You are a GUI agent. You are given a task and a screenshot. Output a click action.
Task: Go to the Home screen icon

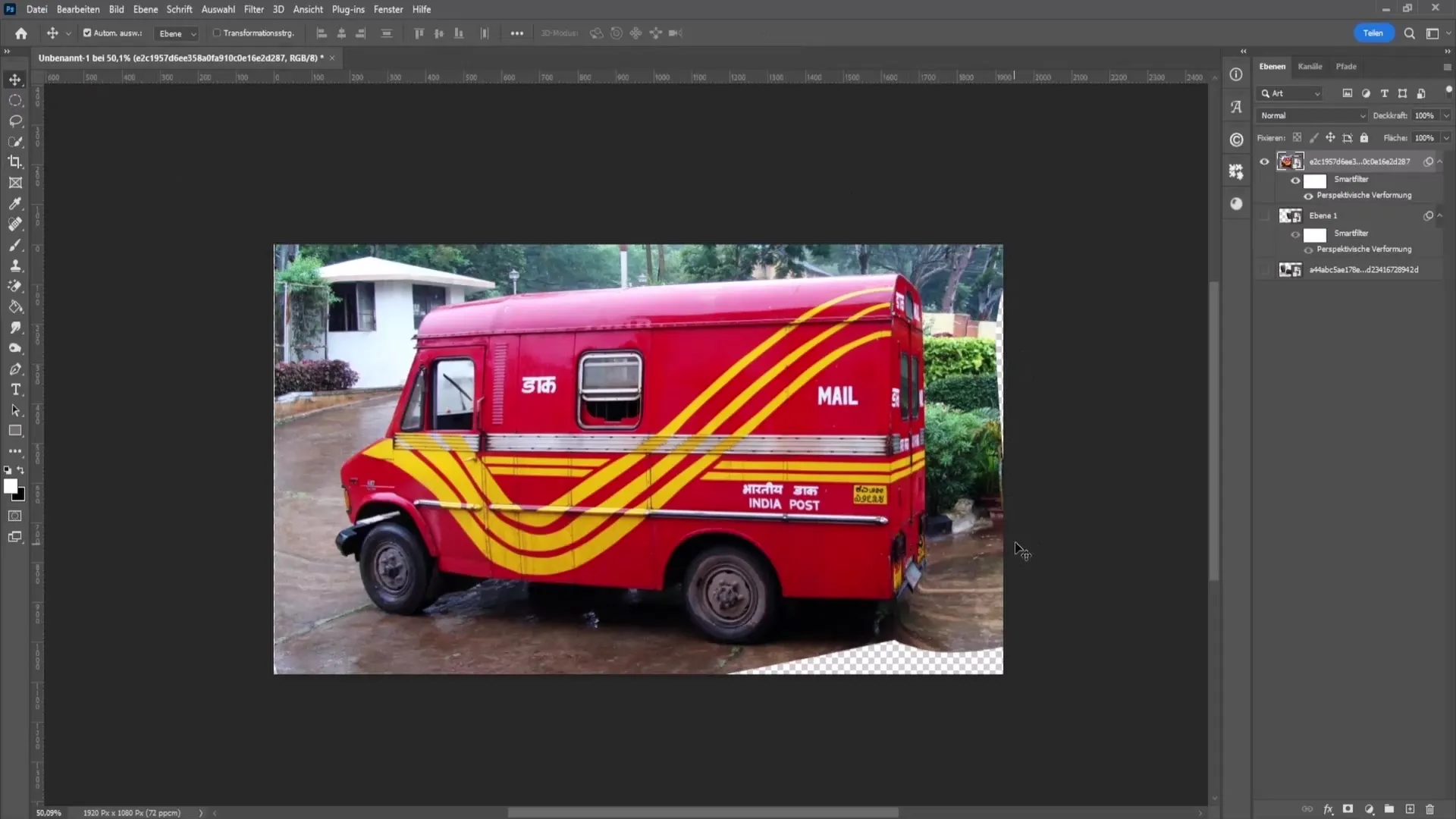click(21, 33)
